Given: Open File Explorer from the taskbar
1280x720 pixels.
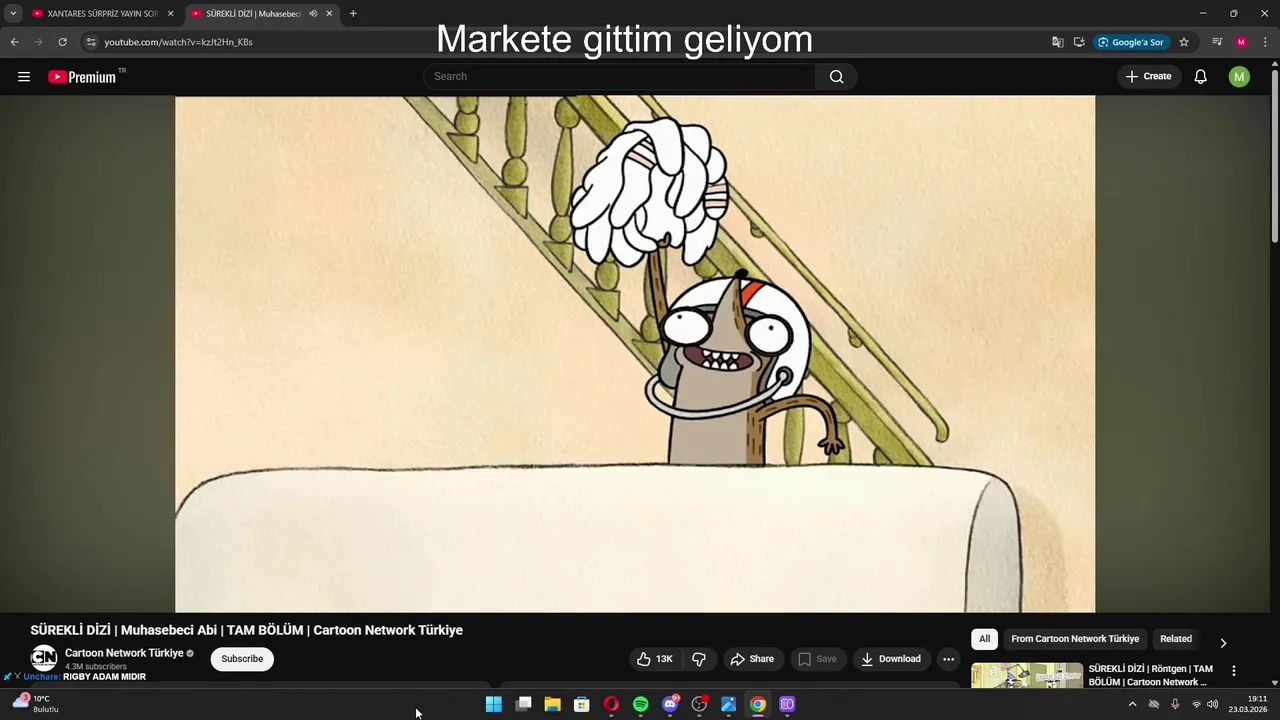Looking at the screenshot, I should (552, 704).
